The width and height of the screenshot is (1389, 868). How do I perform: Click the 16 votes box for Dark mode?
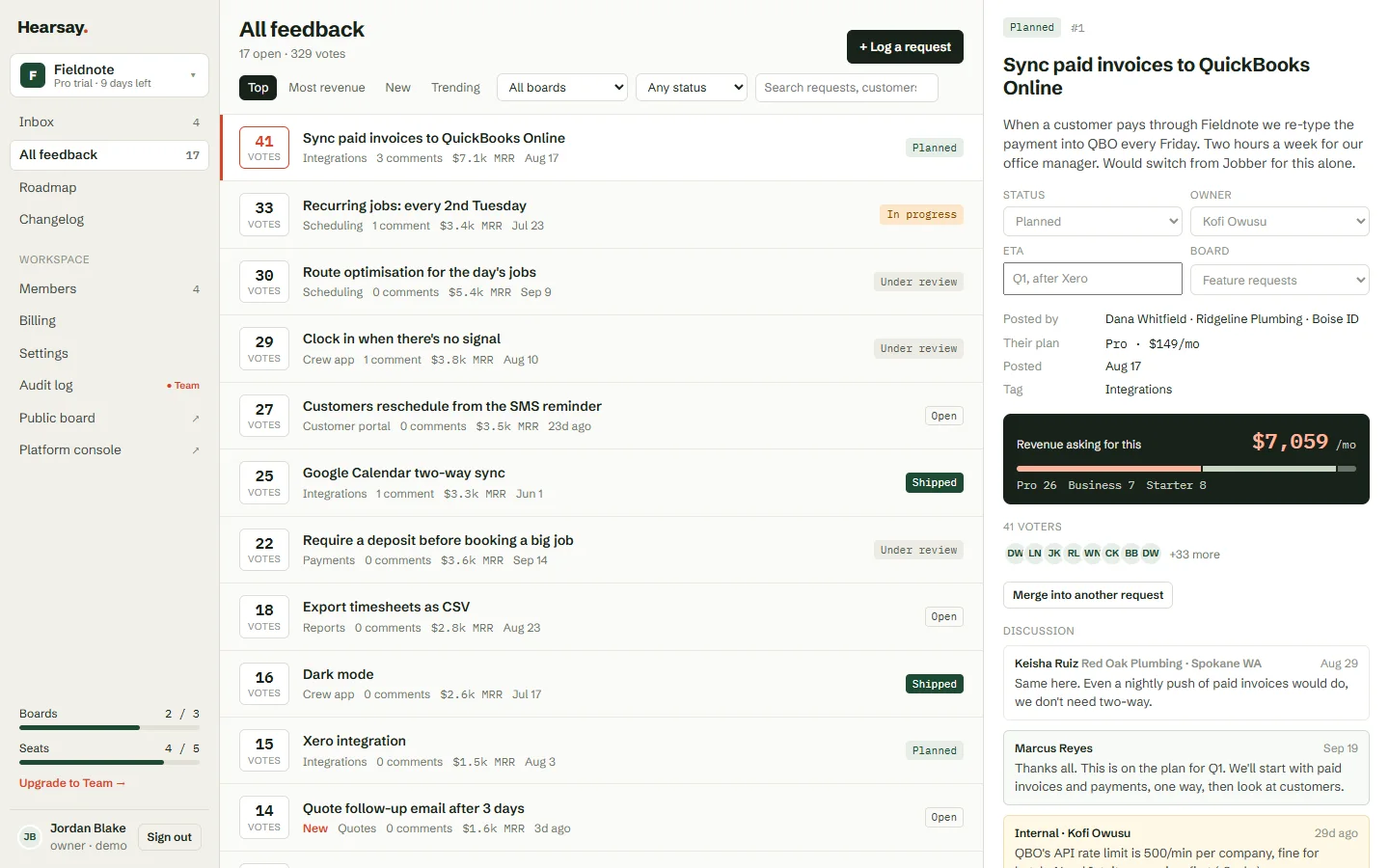click(264, 684)
